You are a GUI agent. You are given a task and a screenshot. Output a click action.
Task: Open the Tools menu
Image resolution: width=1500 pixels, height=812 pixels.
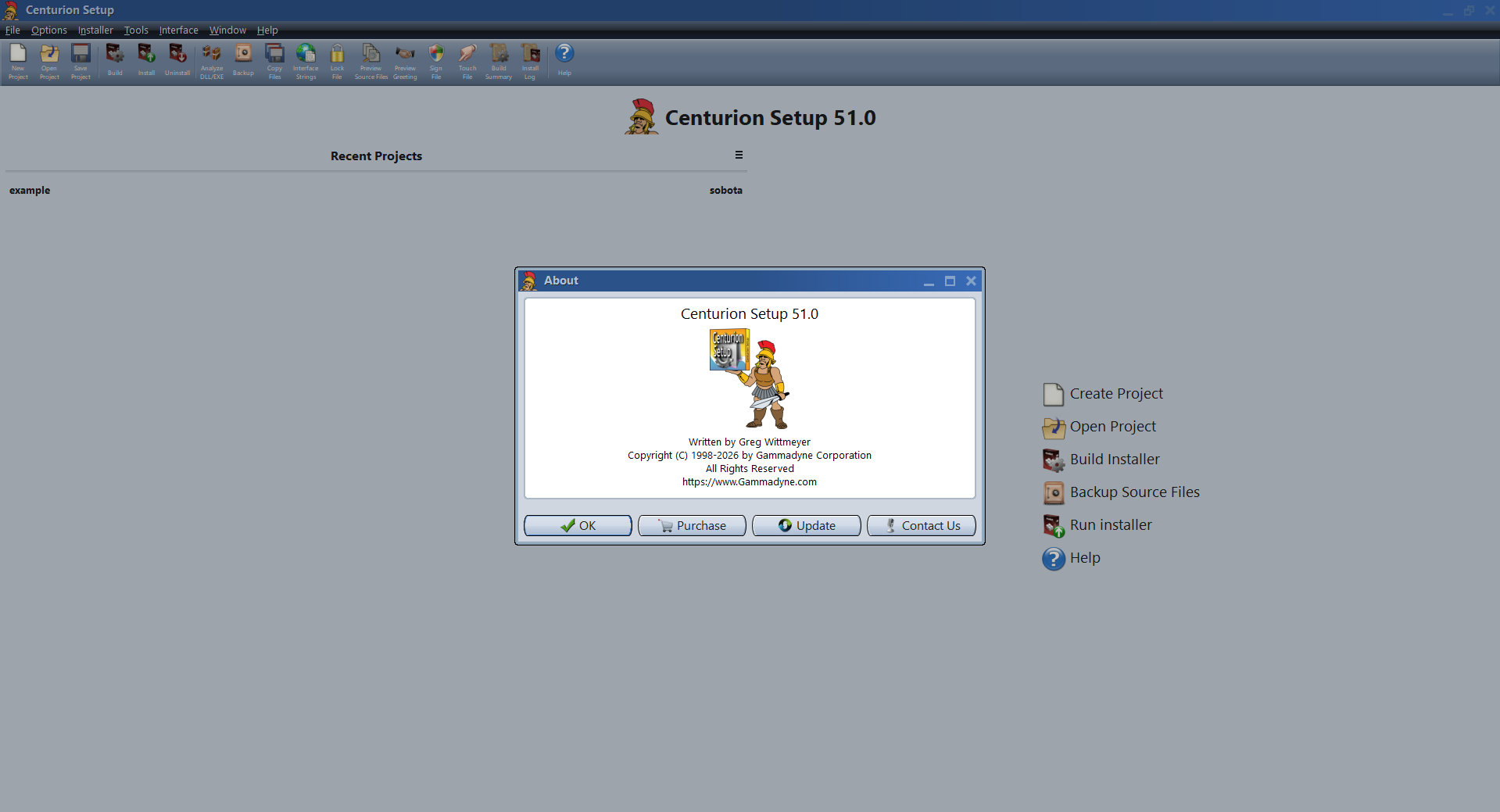point(136,30)
